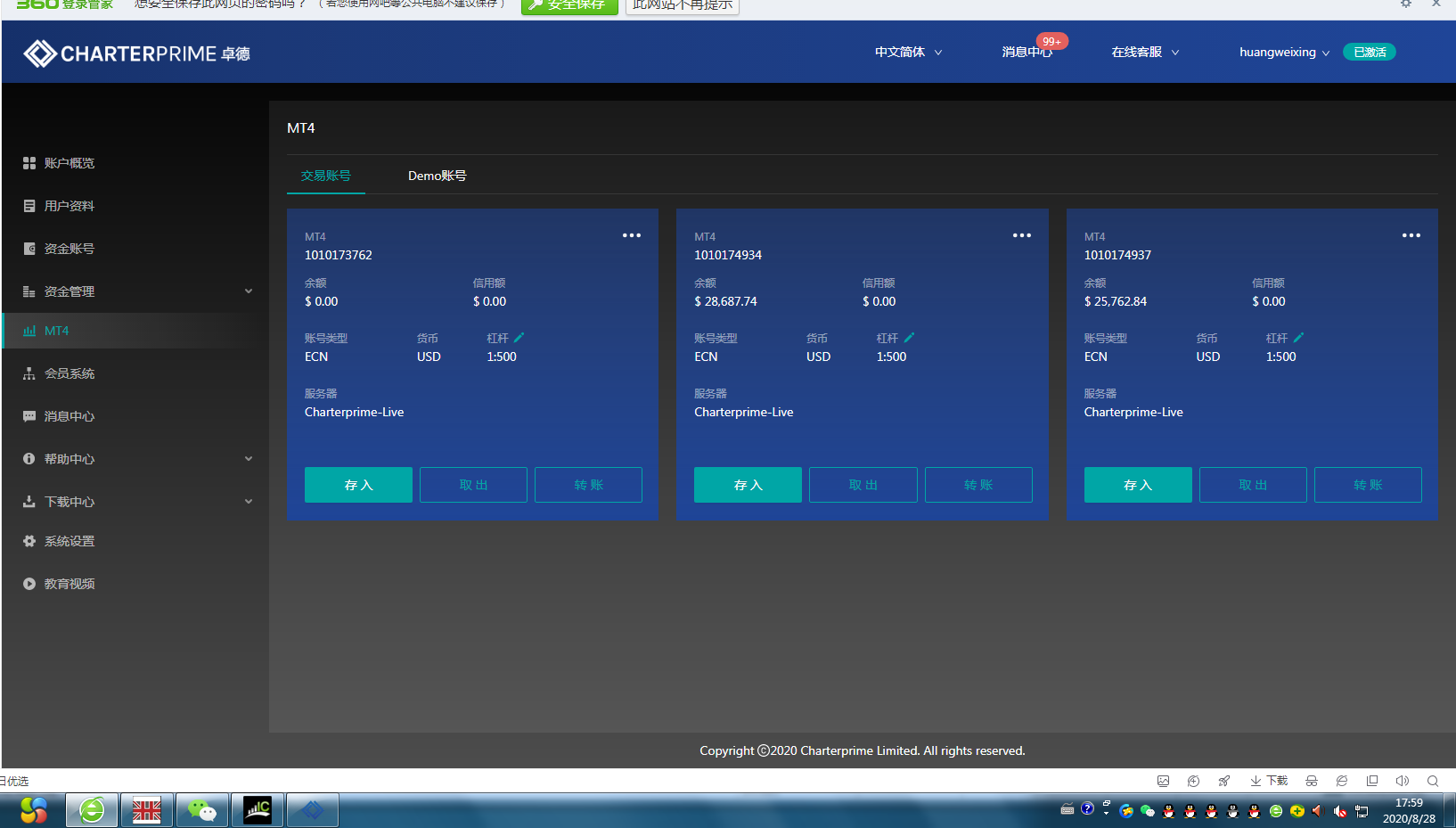The height and width of the screenshot is (828, 1456).
Task: Click the browser zoom magnifier icon
Action: tap(1433, 781)
